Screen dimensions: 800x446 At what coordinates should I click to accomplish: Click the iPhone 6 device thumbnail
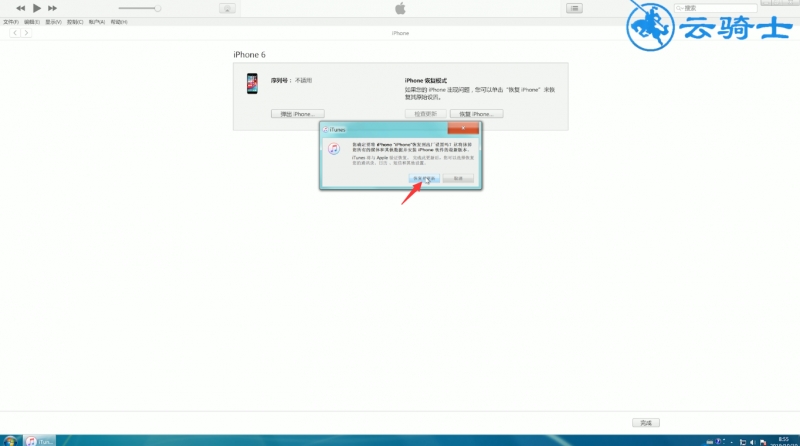pyautogui.click(x=252, y=83)
